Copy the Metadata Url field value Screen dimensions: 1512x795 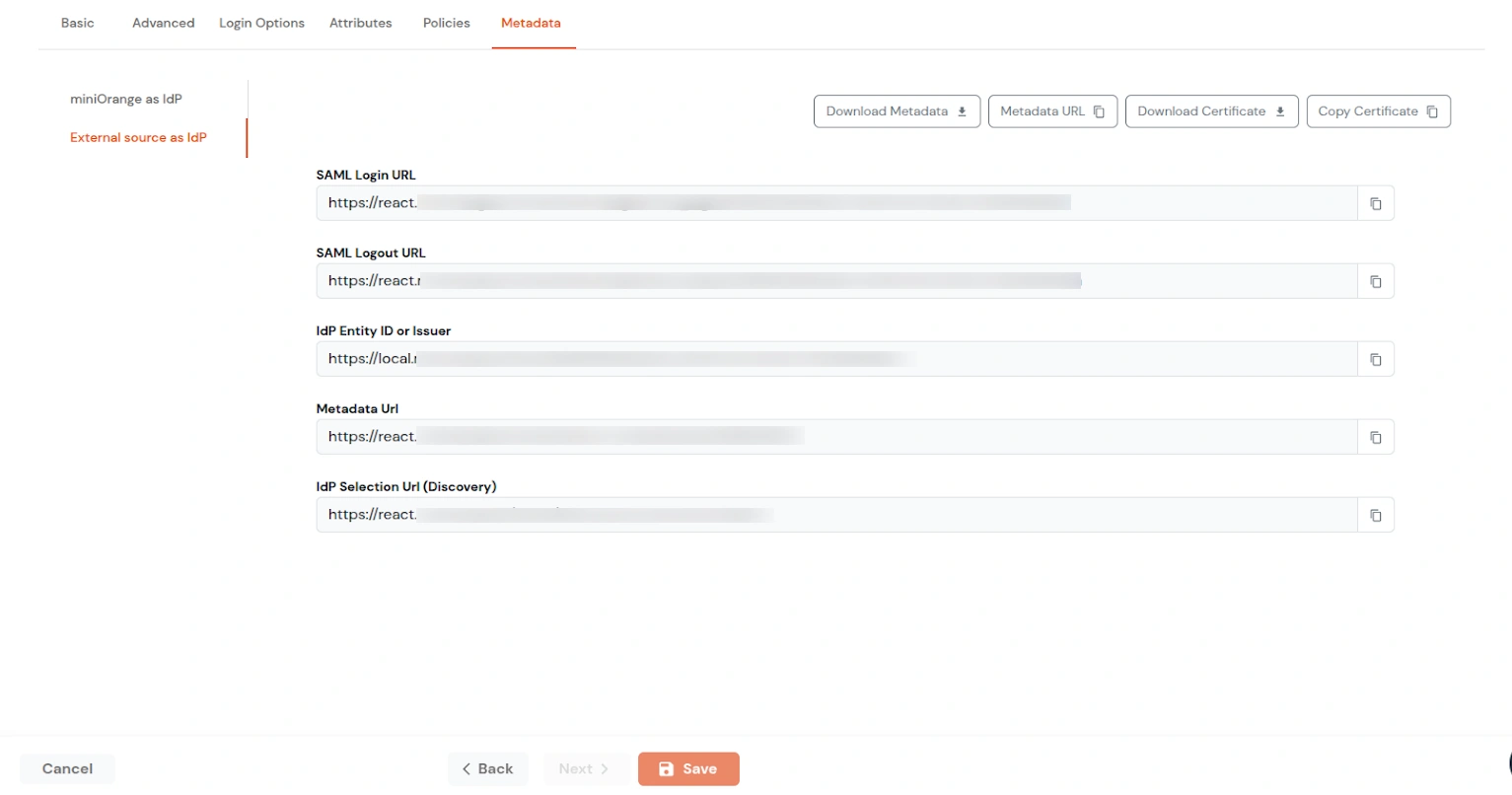point(1375,436)
